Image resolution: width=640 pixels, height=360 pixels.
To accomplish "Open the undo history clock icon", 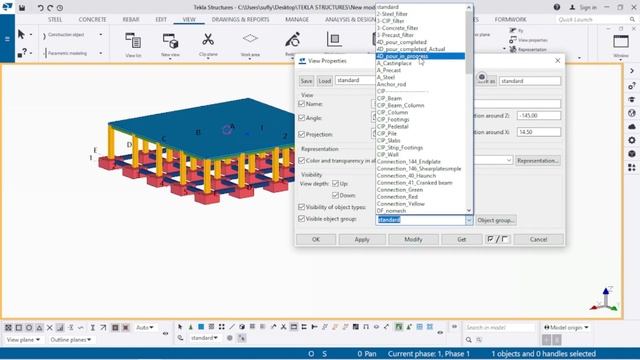I will click(60, 8).
